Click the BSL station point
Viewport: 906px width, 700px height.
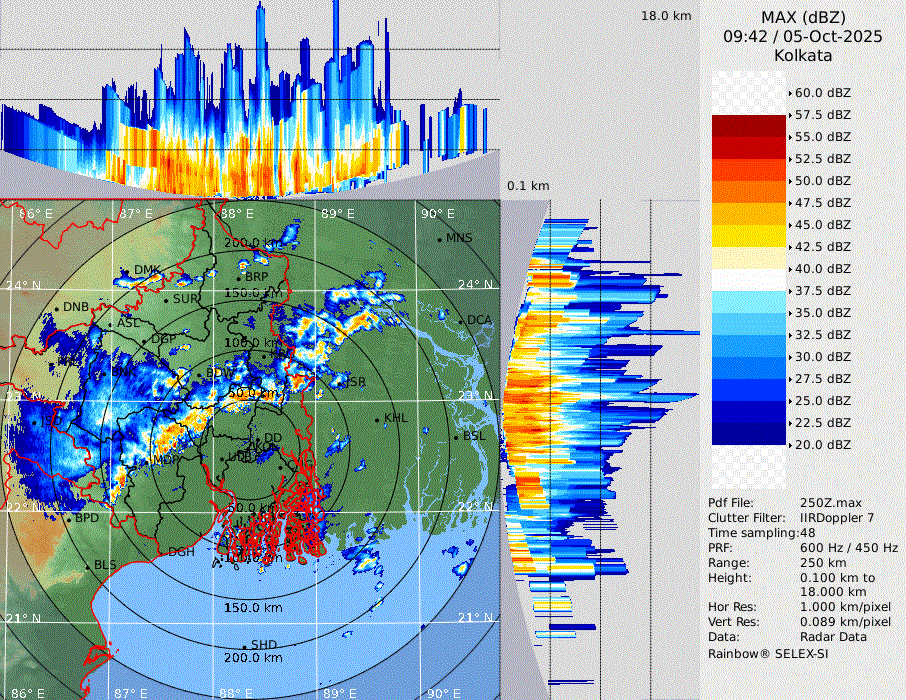click(x=457, y=437)
